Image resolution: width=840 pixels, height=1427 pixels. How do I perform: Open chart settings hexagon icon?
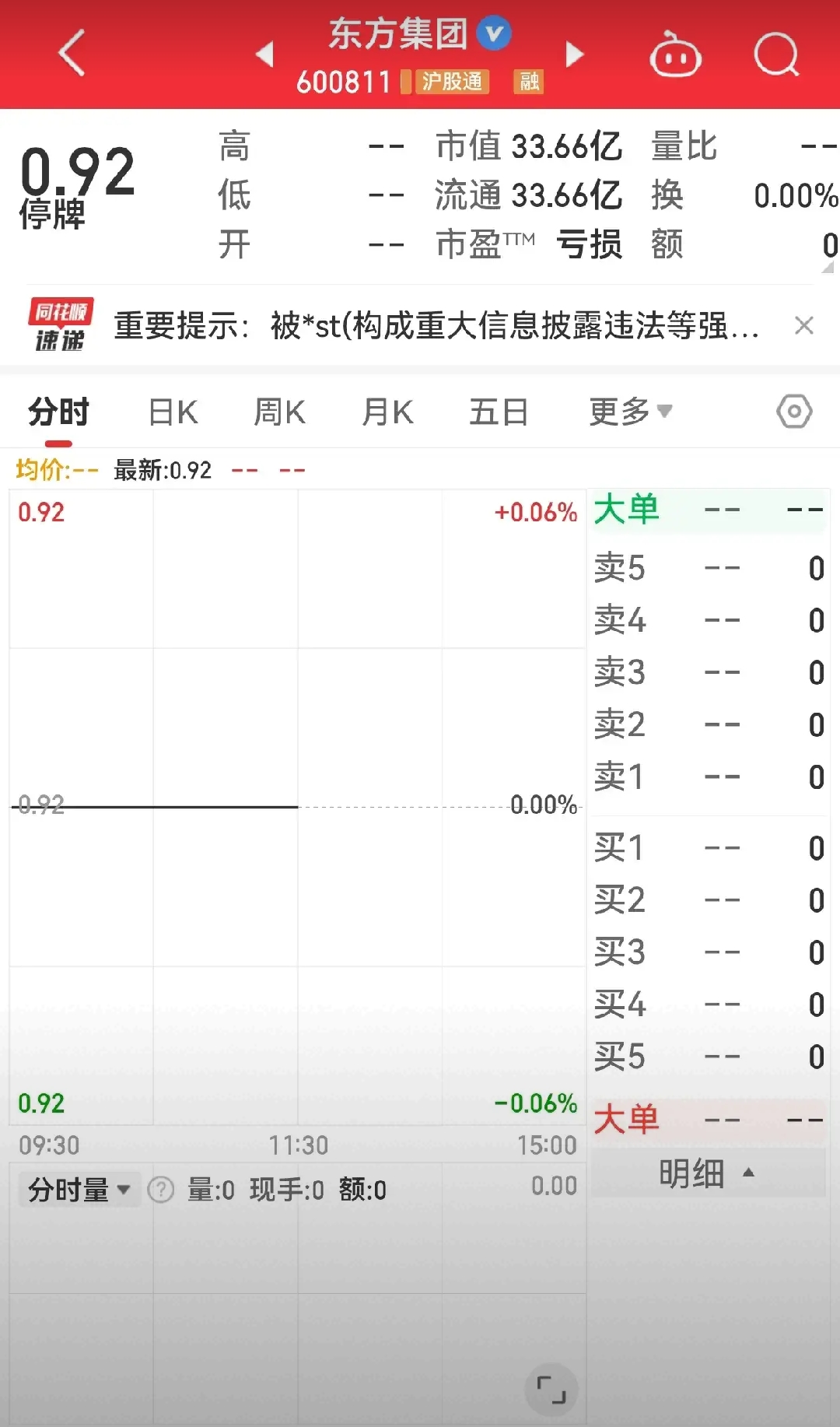click(x=794, y=411)
